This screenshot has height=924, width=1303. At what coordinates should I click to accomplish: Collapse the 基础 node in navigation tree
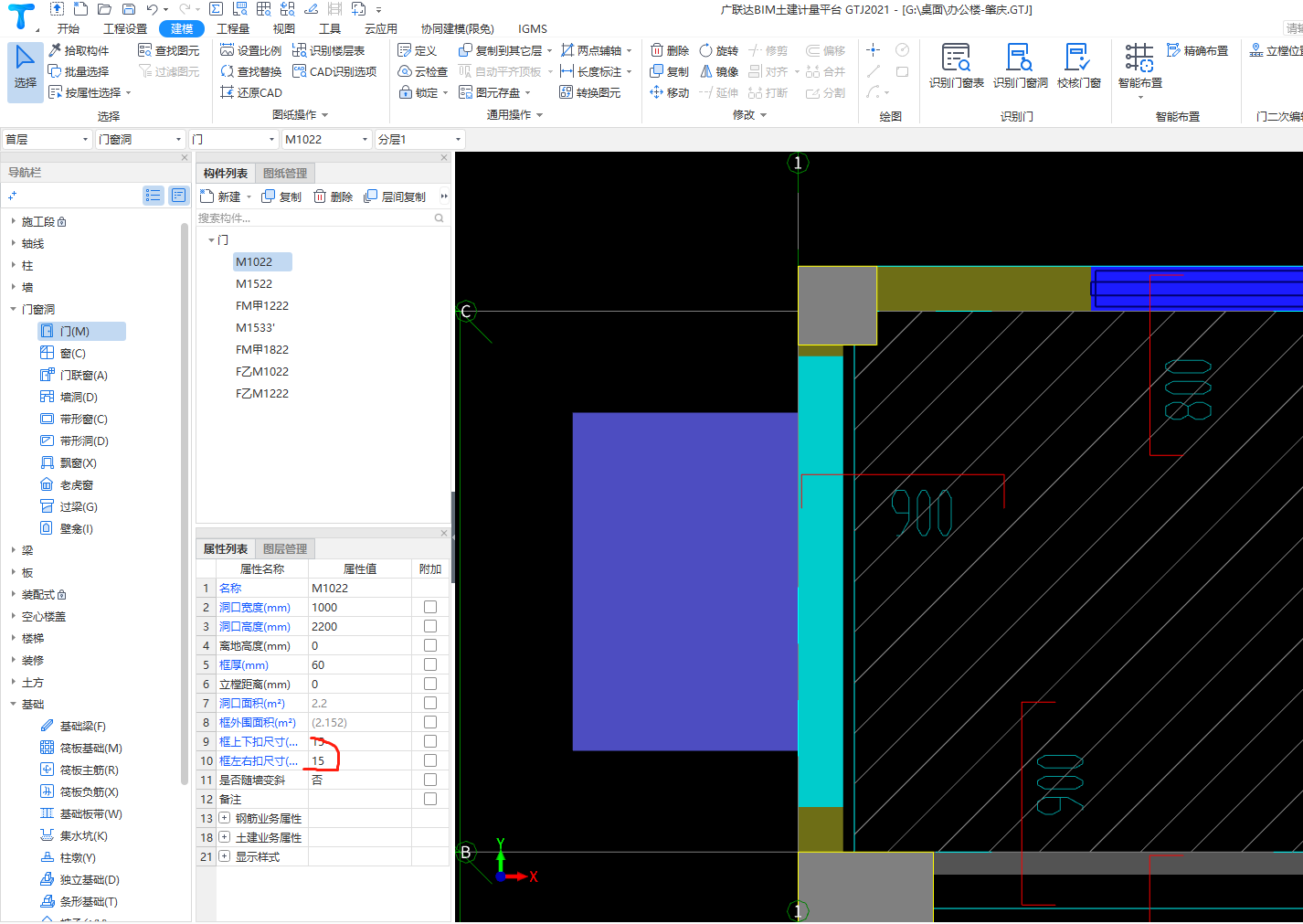(x=13, y=704)
